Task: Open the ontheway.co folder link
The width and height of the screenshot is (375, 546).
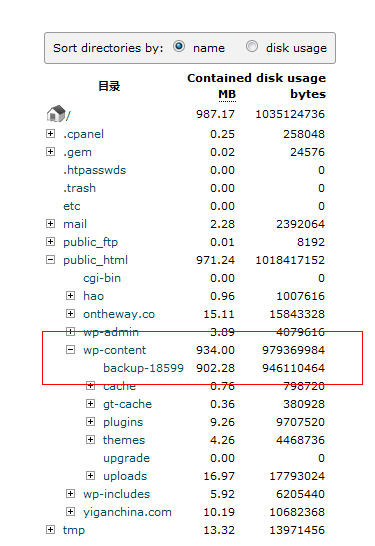Action: point(119,314)
